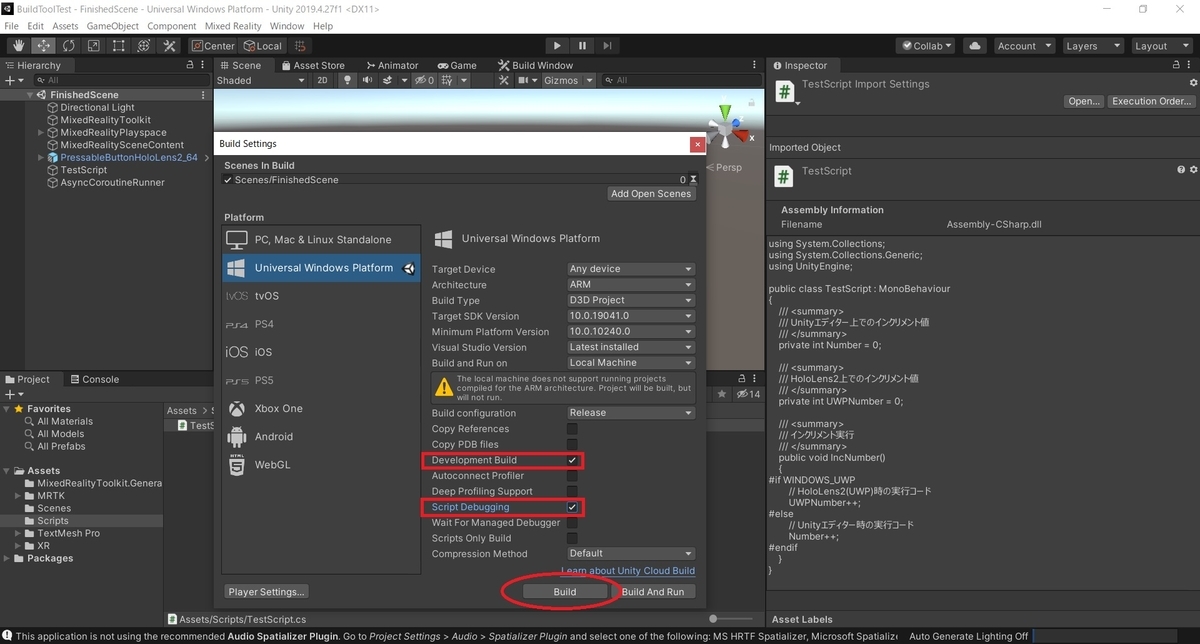Select Android platform in the list
Image resolution: width=1200 pixels, height=644 pixels.
click(273, 437)
